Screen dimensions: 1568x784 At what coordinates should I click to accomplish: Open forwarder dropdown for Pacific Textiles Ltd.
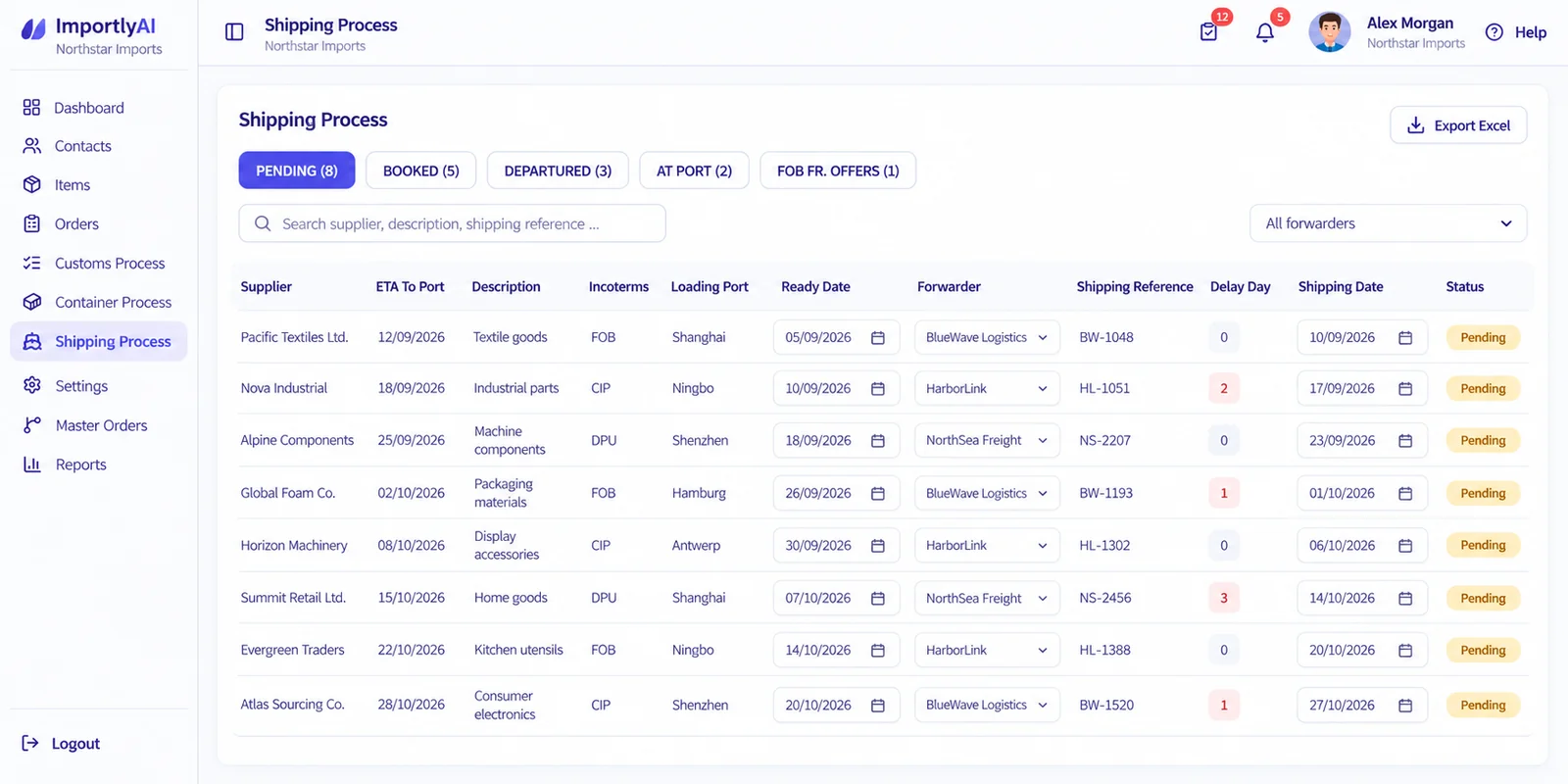tap(987, 337)
